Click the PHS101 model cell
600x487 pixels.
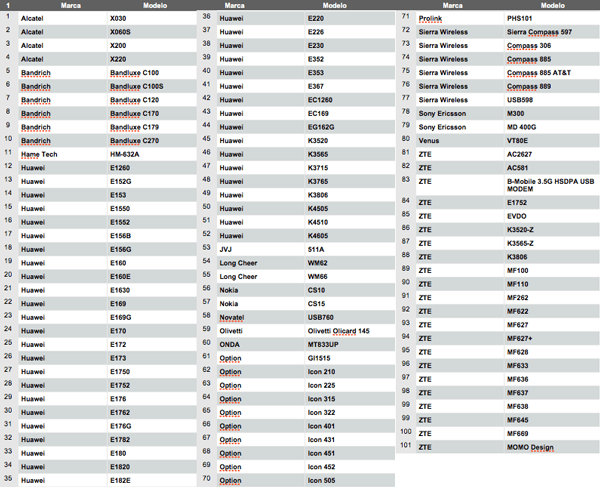pyautogui.click(x=552, y=18)
